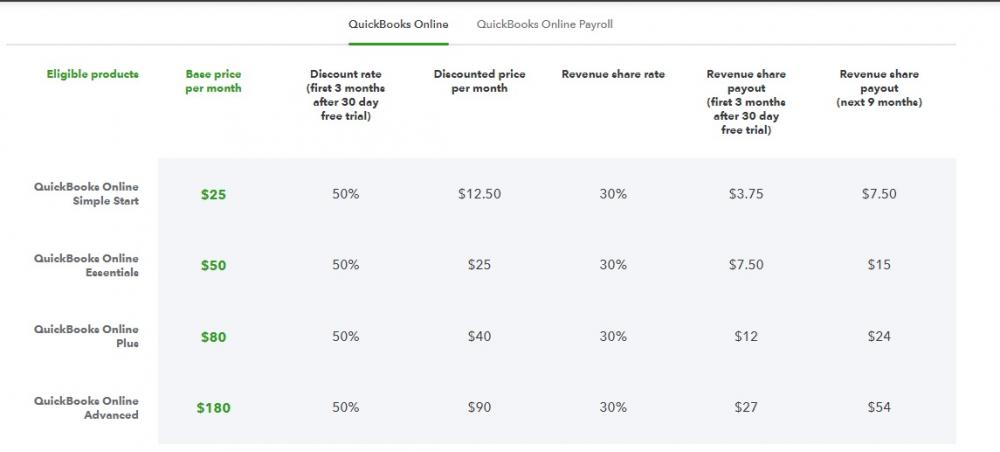Viewport: 1000px width, 452px height.
Task: Click the QuickBooks Online Essentials row label
Action: click(86, 265)
